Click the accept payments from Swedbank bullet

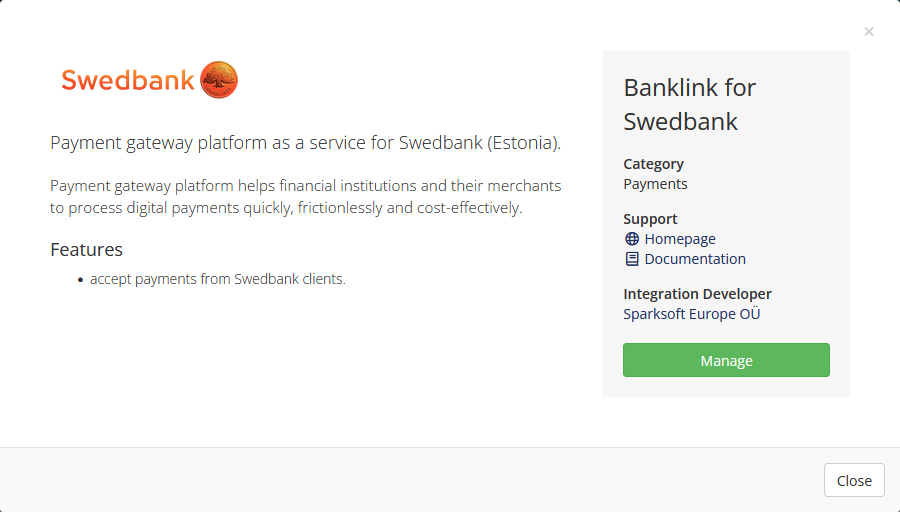click(218, 279)
